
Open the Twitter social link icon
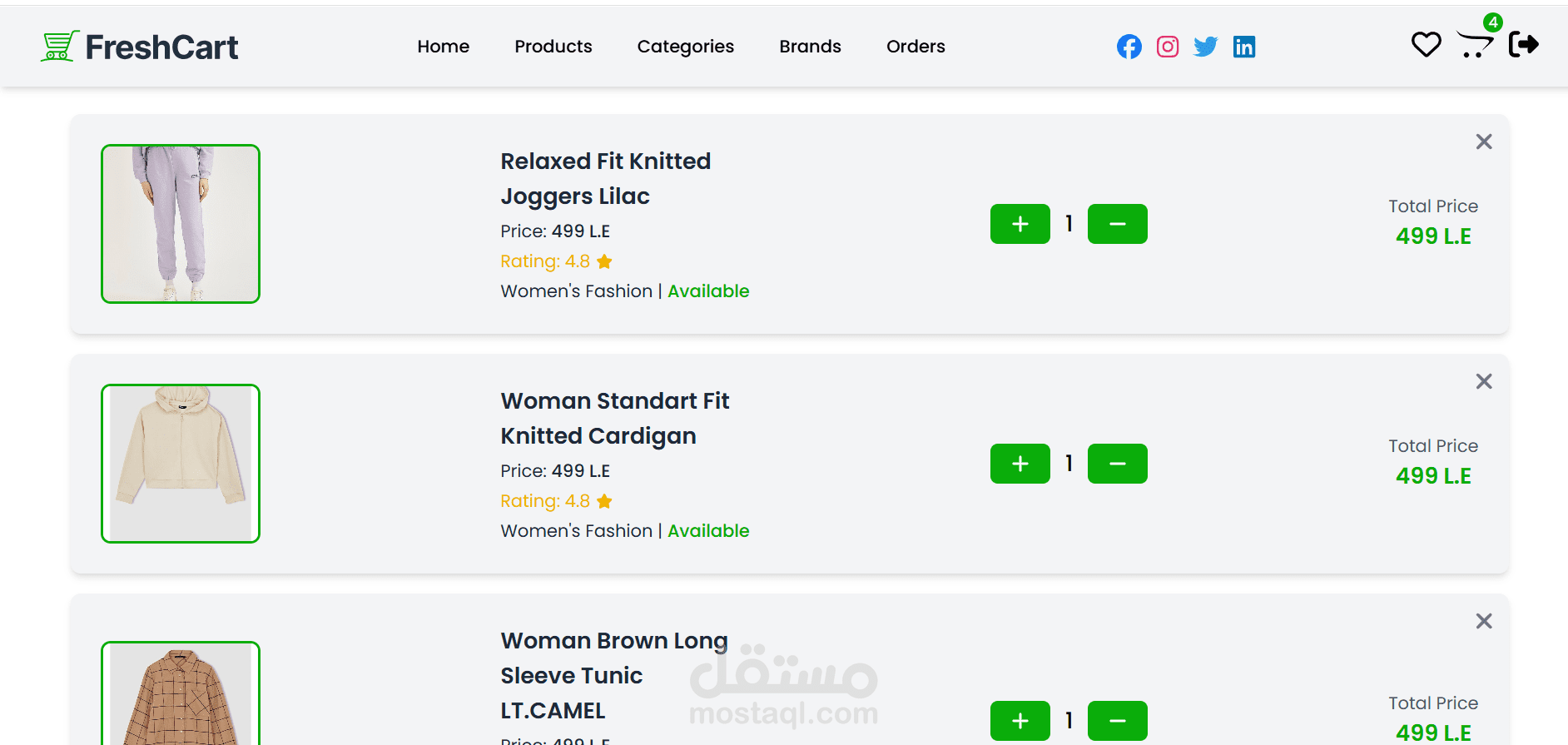(1205, 47)
